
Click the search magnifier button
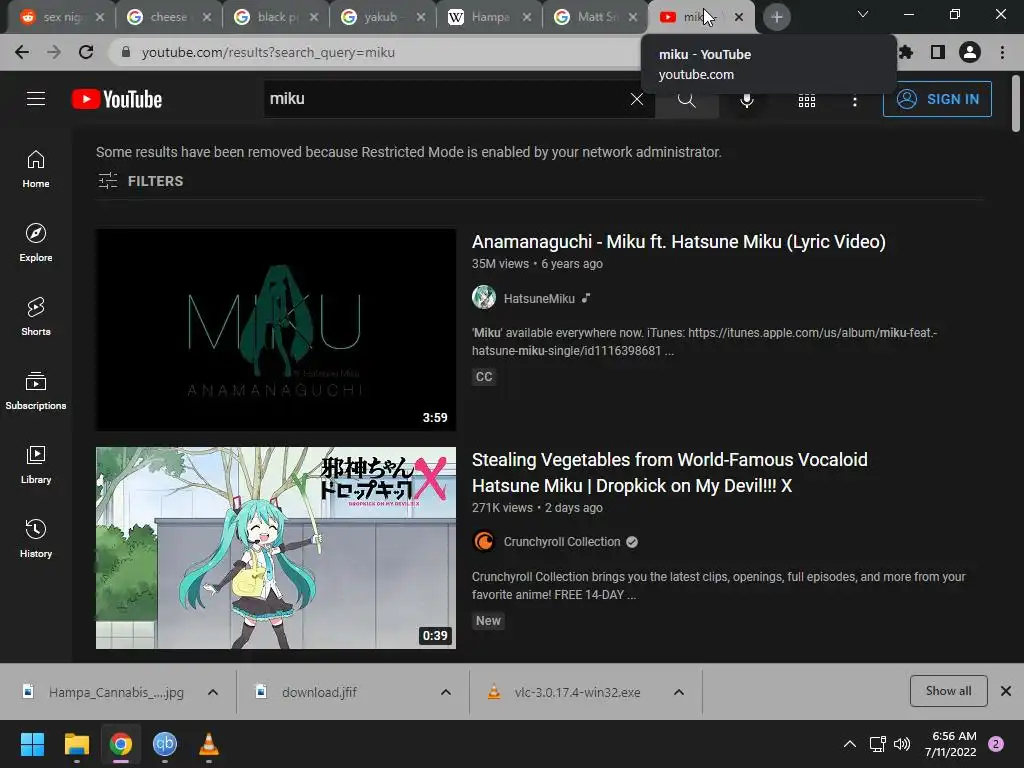(686, 99)
